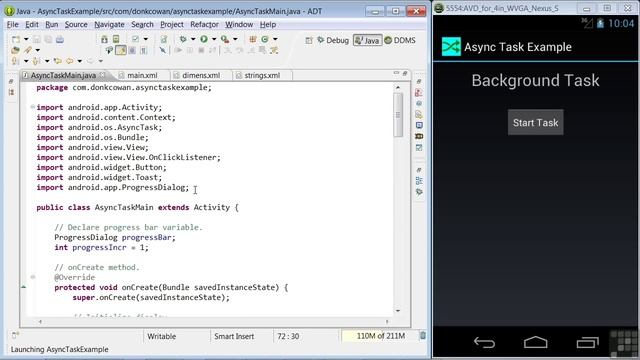
Task: Click the 'ProgressDialog progressBar;' code line
Action: click(x=115, y=237)
